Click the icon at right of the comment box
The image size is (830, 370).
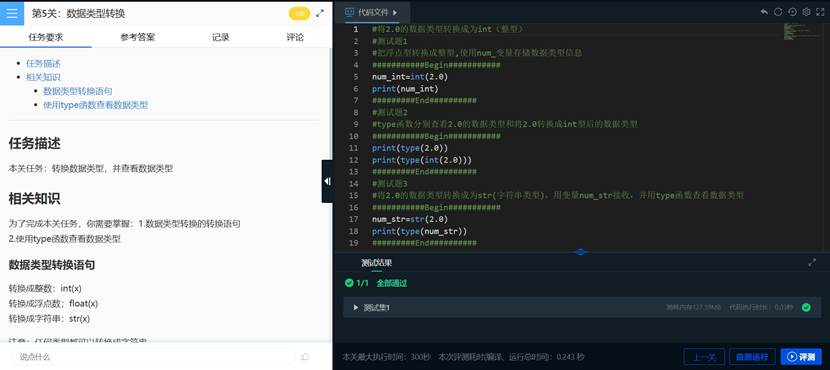pos(305,357)
